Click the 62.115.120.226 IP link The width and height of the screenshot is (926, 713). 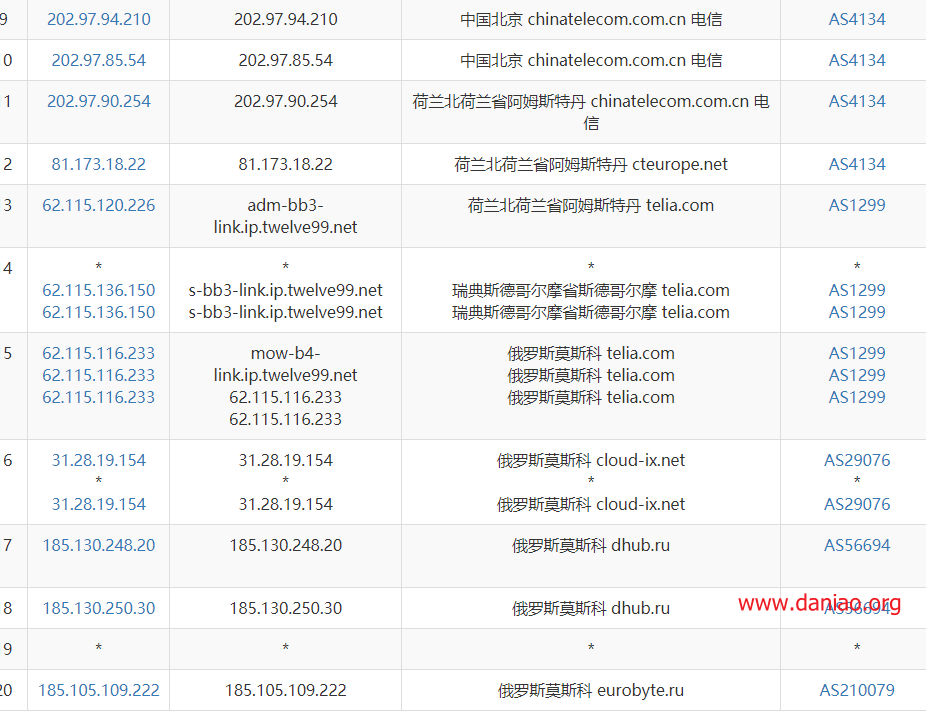pyautogui.click(x=99, y=205)
